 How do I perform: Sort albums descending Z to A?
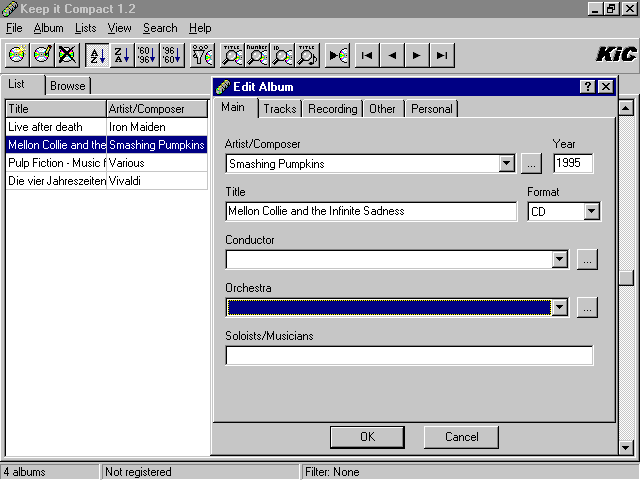point(121,55)
